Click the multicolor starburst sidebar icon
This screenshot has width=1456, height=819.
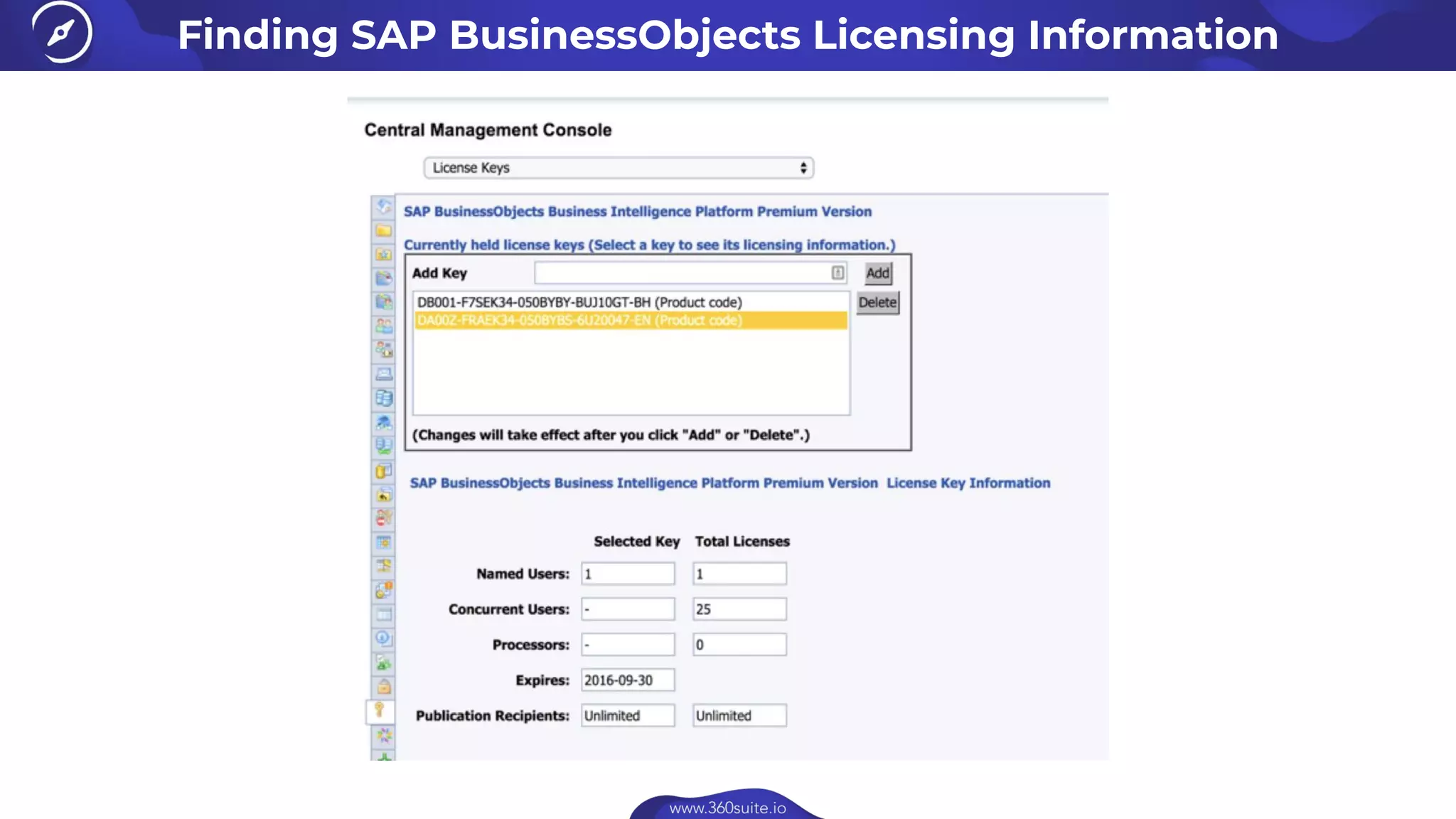pos(384,735)
